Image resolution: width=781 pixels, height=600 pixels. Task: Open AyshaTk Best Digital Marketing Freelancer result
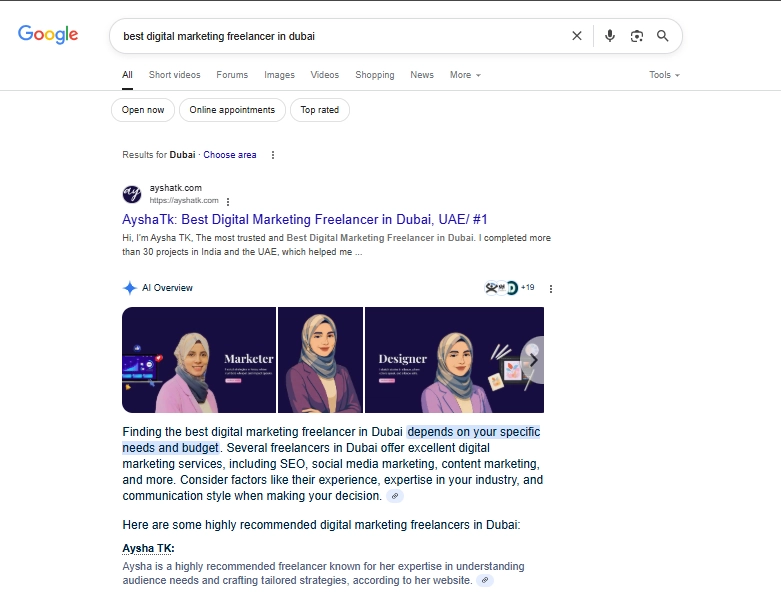point(305,220)
